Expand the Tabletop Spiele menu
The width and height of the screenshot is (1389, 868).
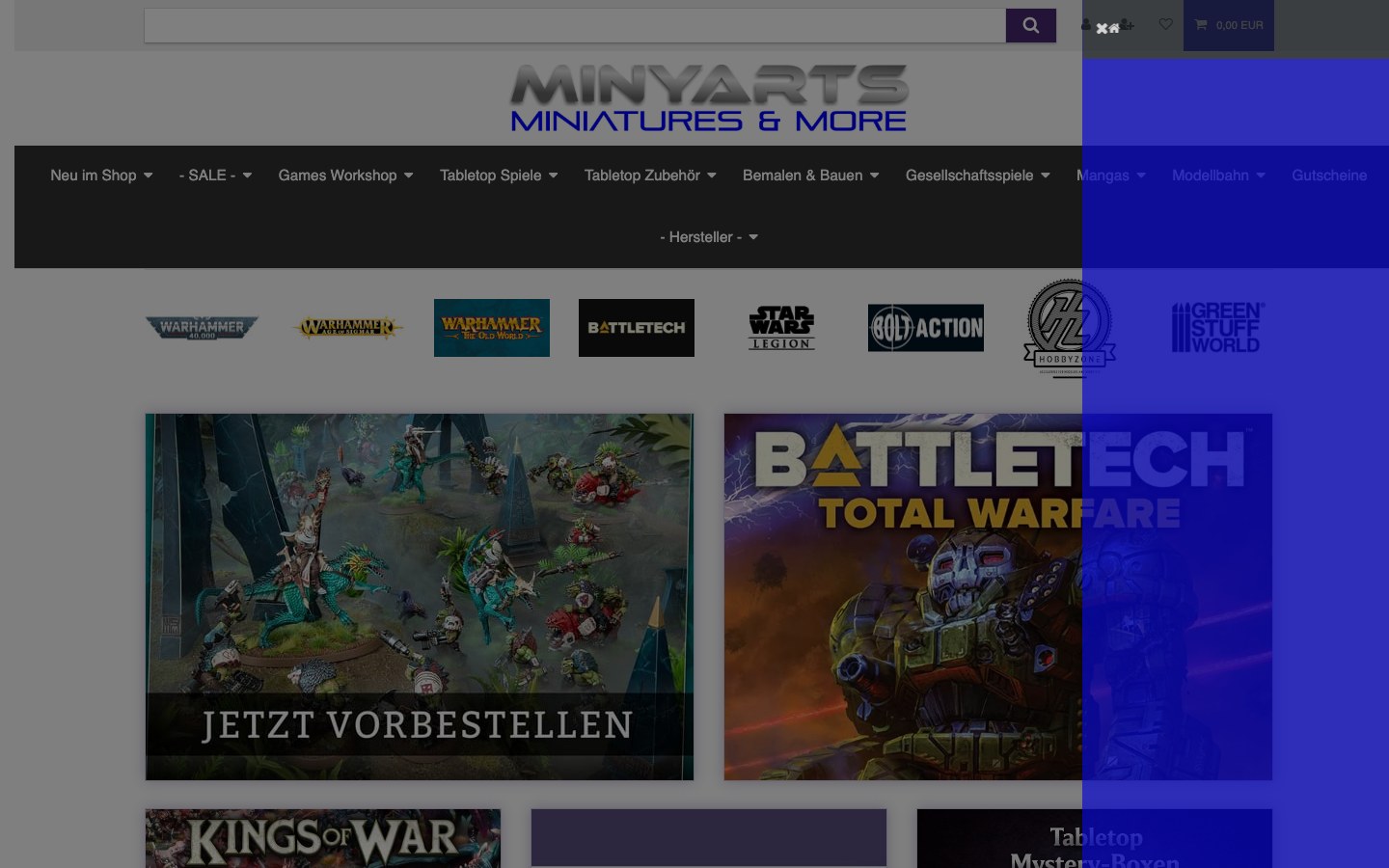(x=499, y=176)
